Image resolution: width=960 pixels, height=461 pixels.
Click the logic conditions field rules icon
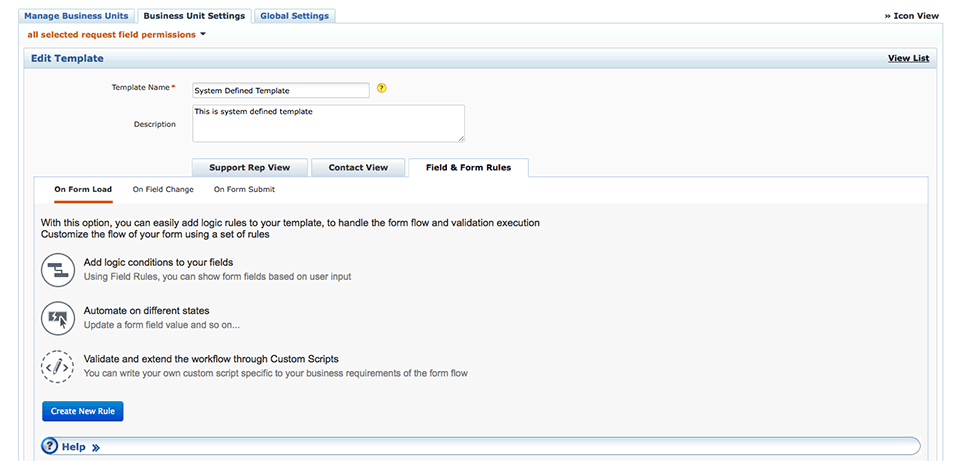point(57,269)
